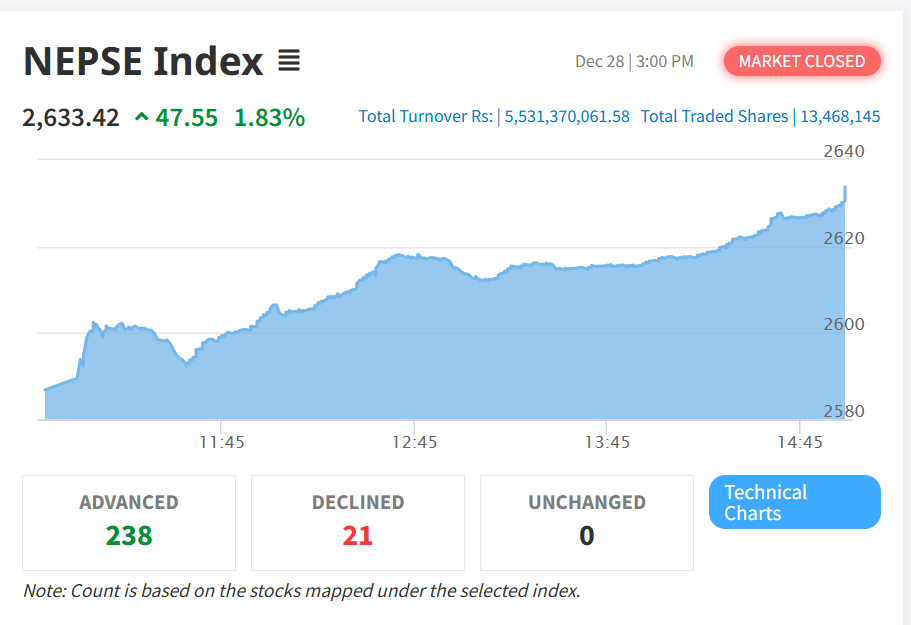Select the turnover value 5,531,370,061.58
Viewport: 911px width, 625px height.
[x=567, y=117]
